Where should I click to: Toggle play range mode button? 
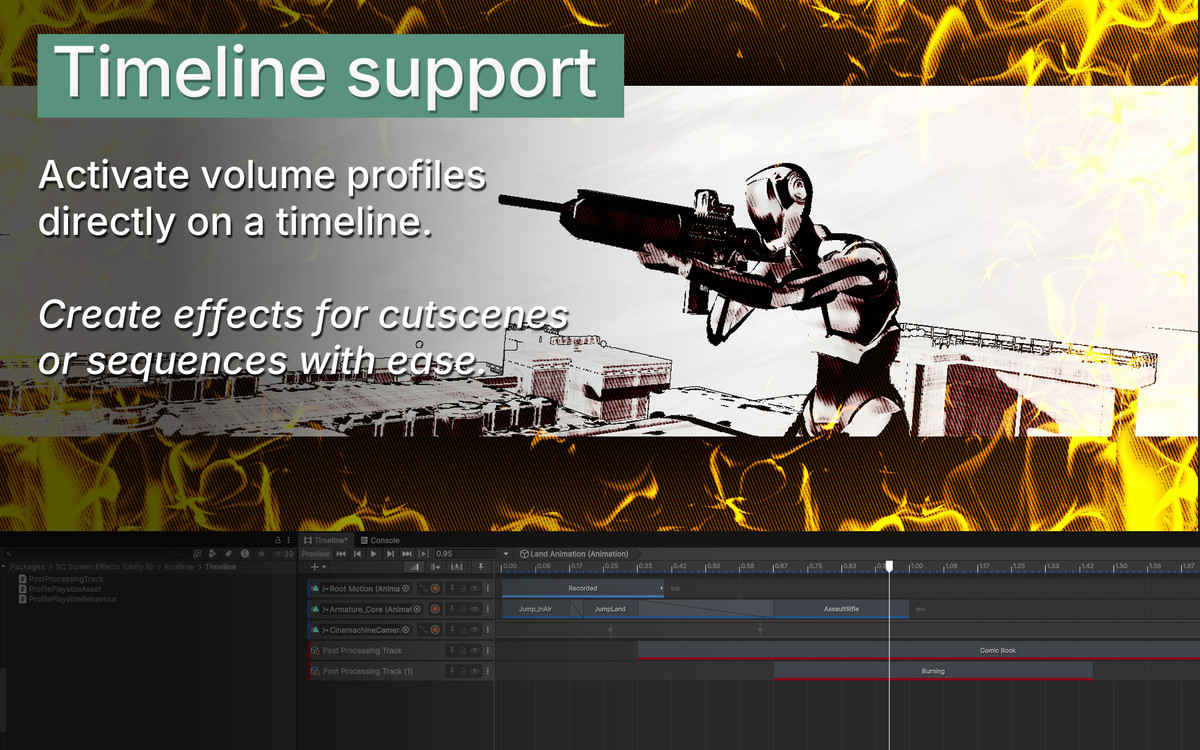(423, 554)
